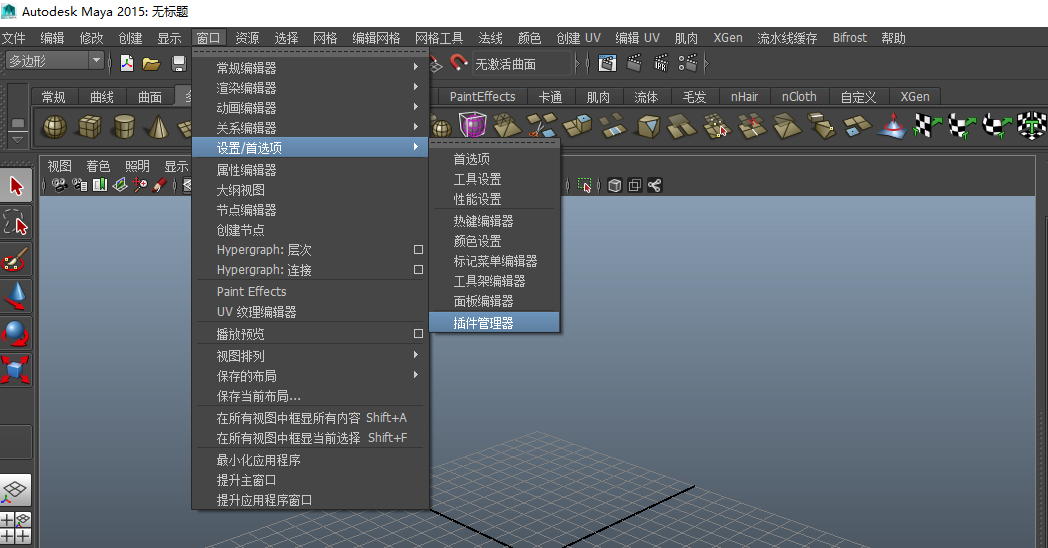This screenshot has height=548, width=1048.
Task: Click the checkered T unfold UV icon
Action: pos(1032,126)
